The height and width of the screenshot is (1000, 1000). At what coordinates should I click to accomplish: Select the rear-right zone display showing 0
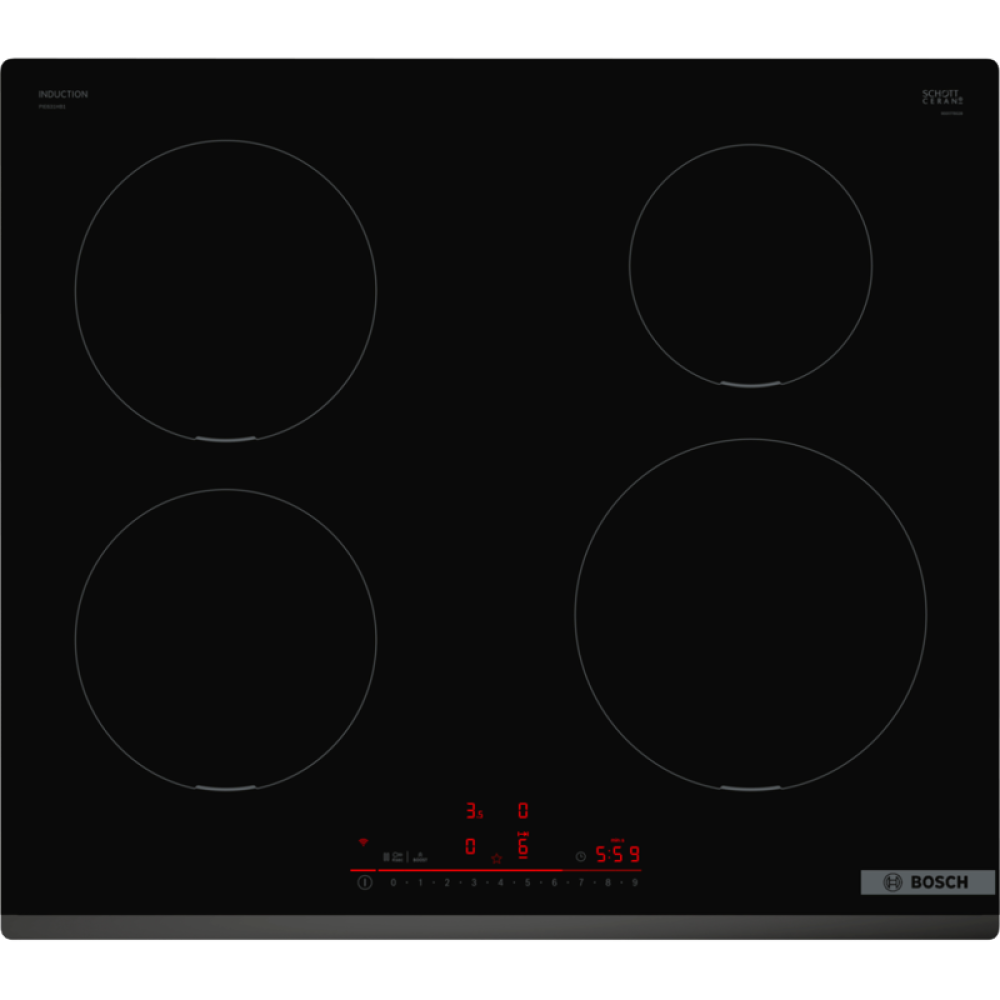pos(522,811)
